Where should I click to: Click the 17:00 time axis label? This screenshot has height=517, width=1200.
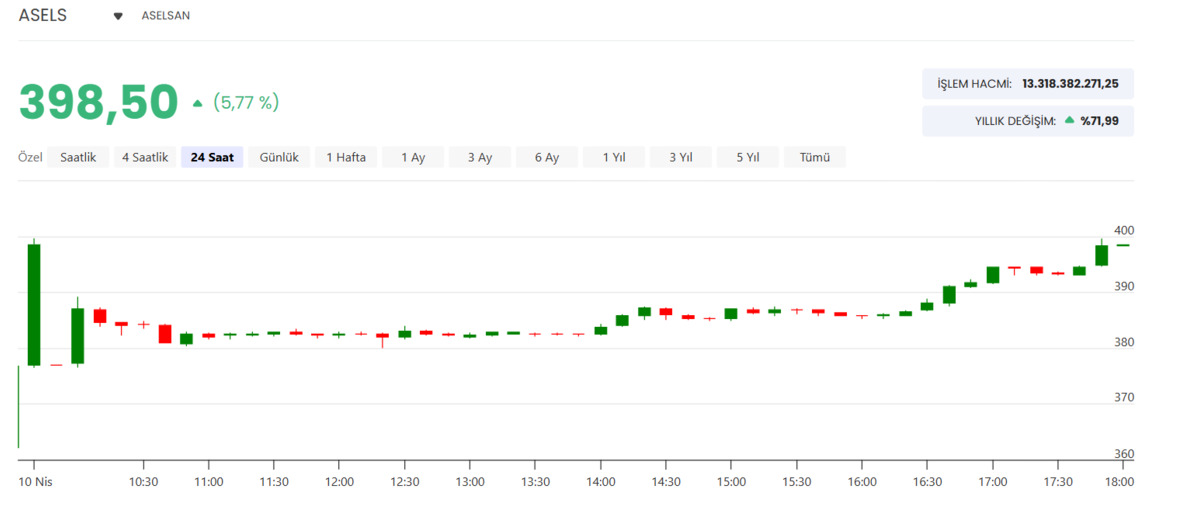[x=992, y=482]
